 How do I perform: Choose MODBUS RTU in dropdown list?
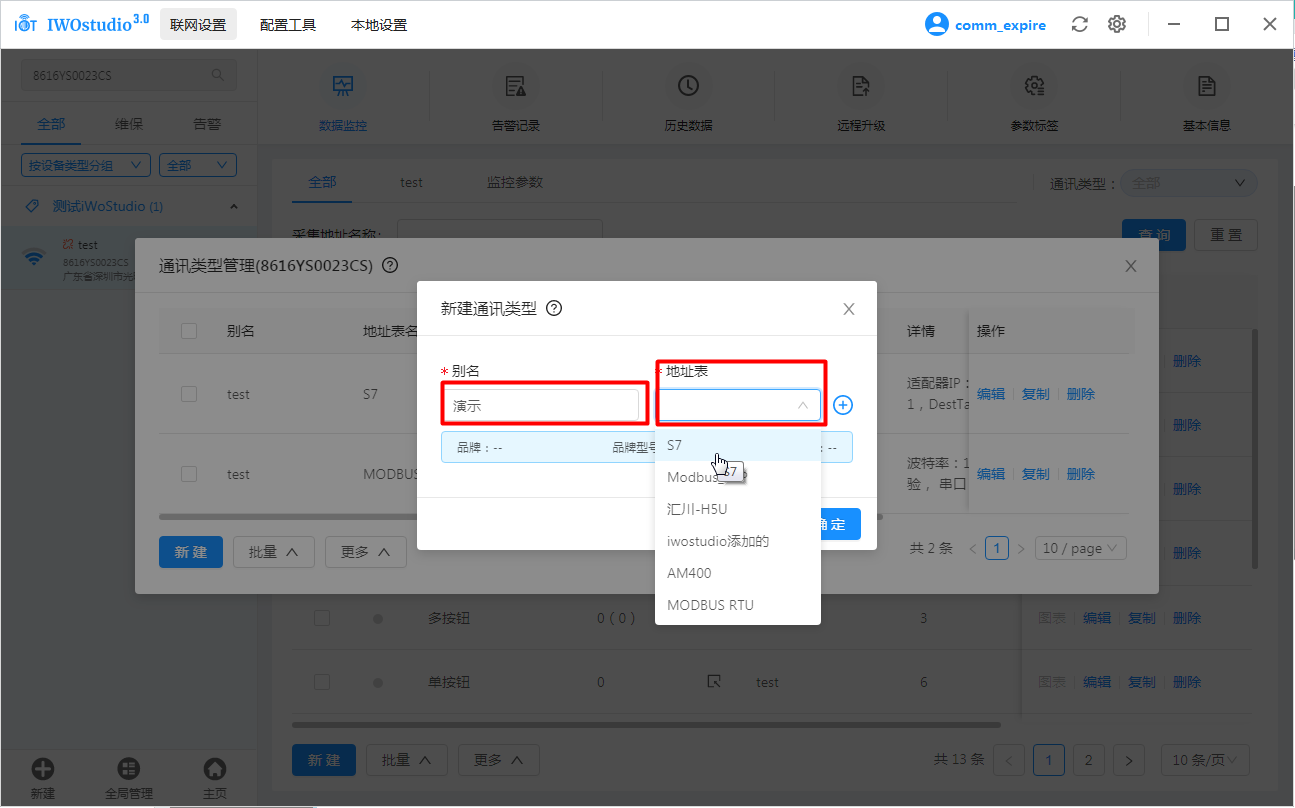[710, 605]
